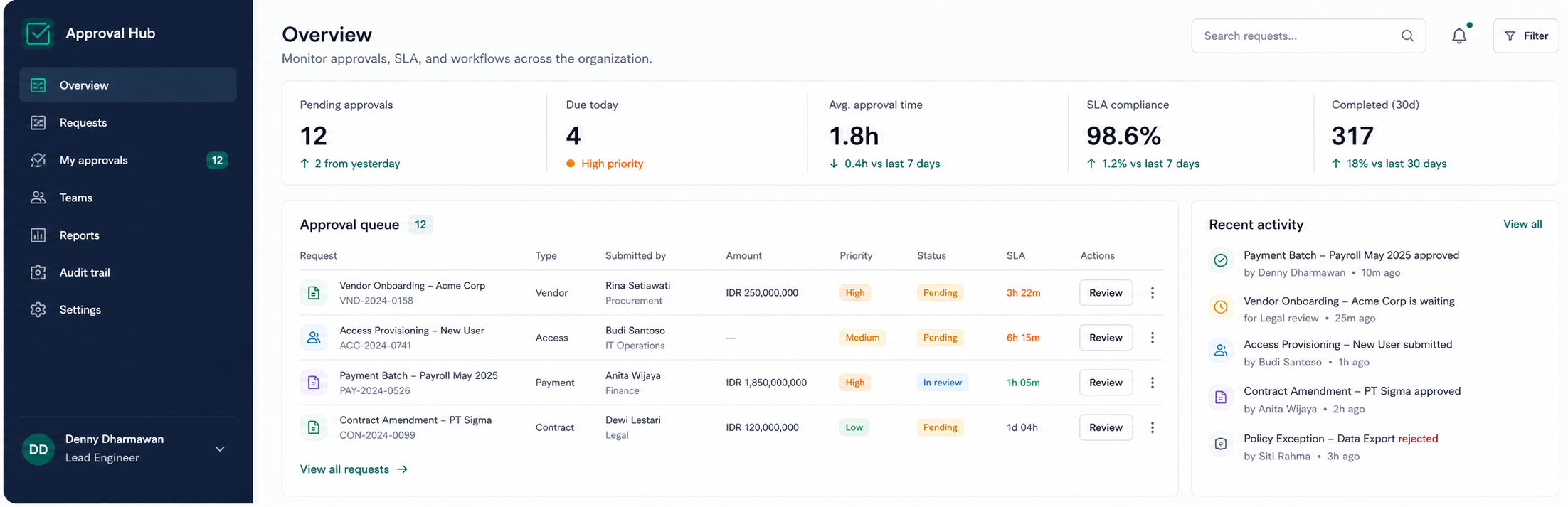Open My approvals section
1568x507 pixels.
[x=128, y=160]
